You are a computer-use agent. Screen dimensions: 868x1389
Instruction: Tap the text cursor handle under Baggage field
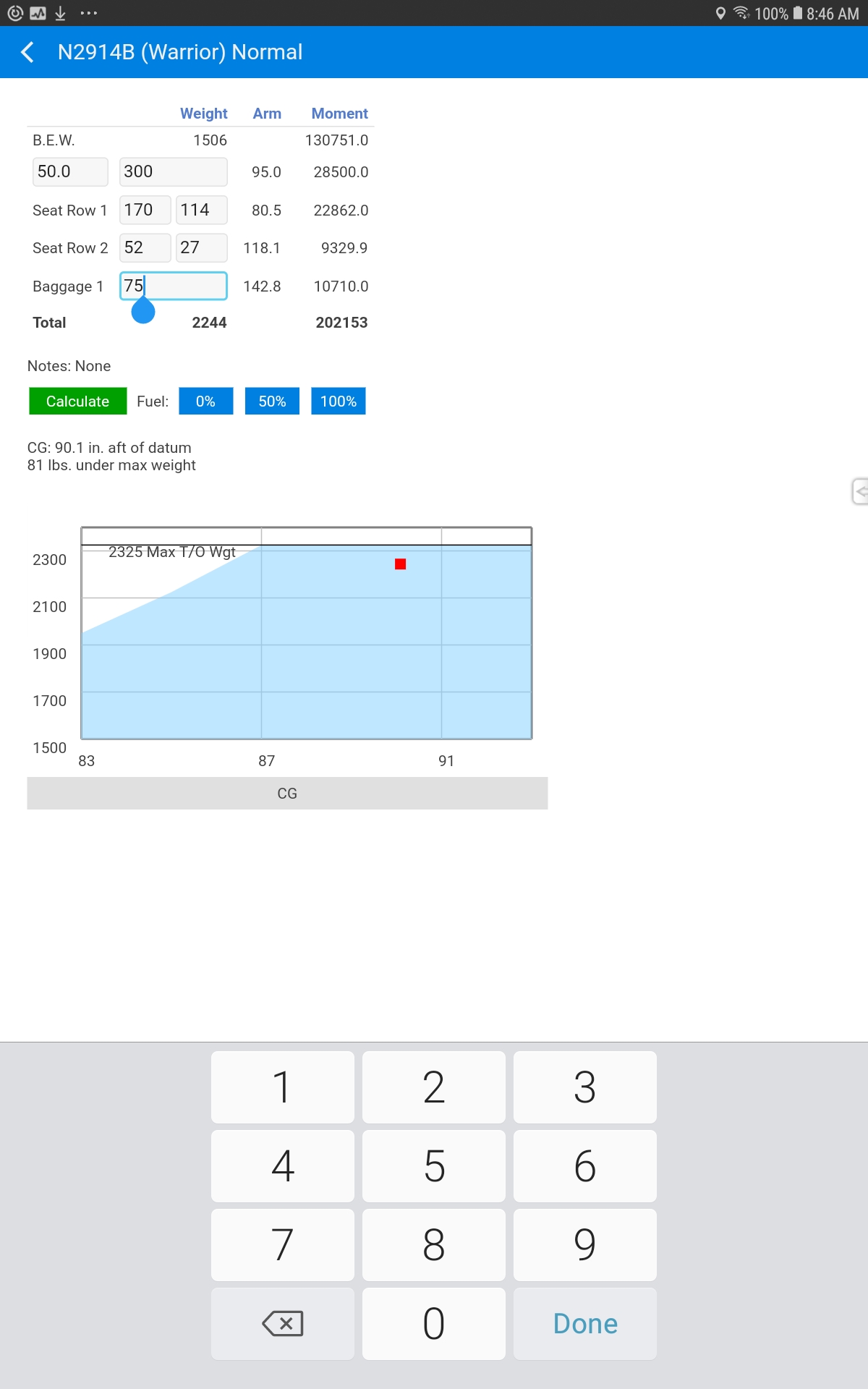143,311
